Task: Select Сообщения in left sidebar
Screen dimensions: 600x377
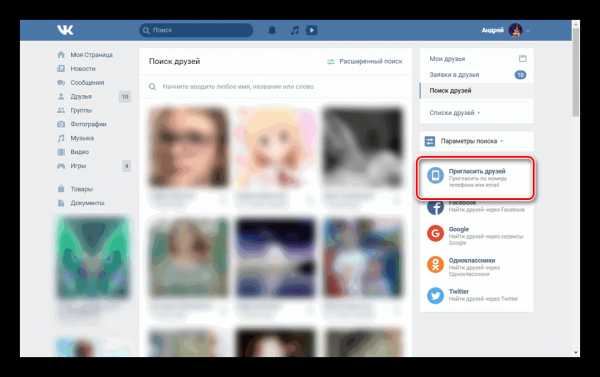Action: click(87, 83)
